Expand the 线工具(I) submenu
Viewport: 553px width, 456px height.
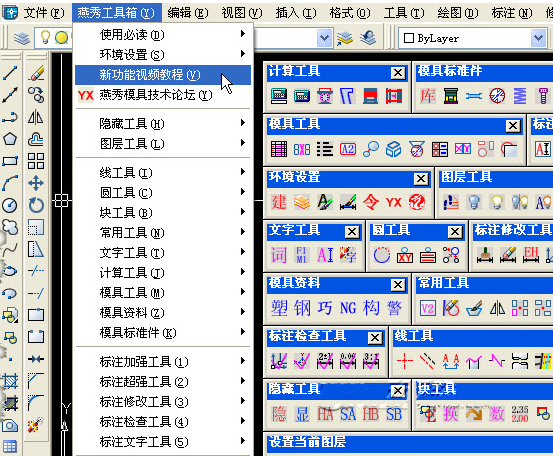point(163,173)
